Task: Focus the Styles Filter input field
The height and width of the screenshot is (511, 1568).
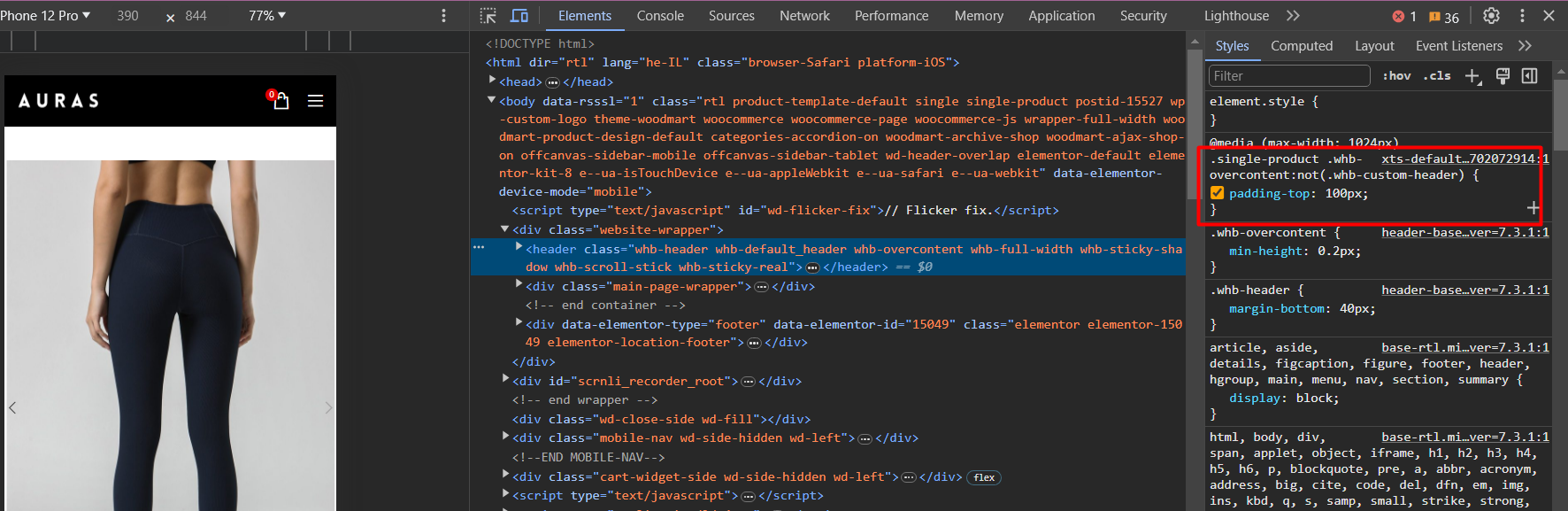Action: (1289, 76)
